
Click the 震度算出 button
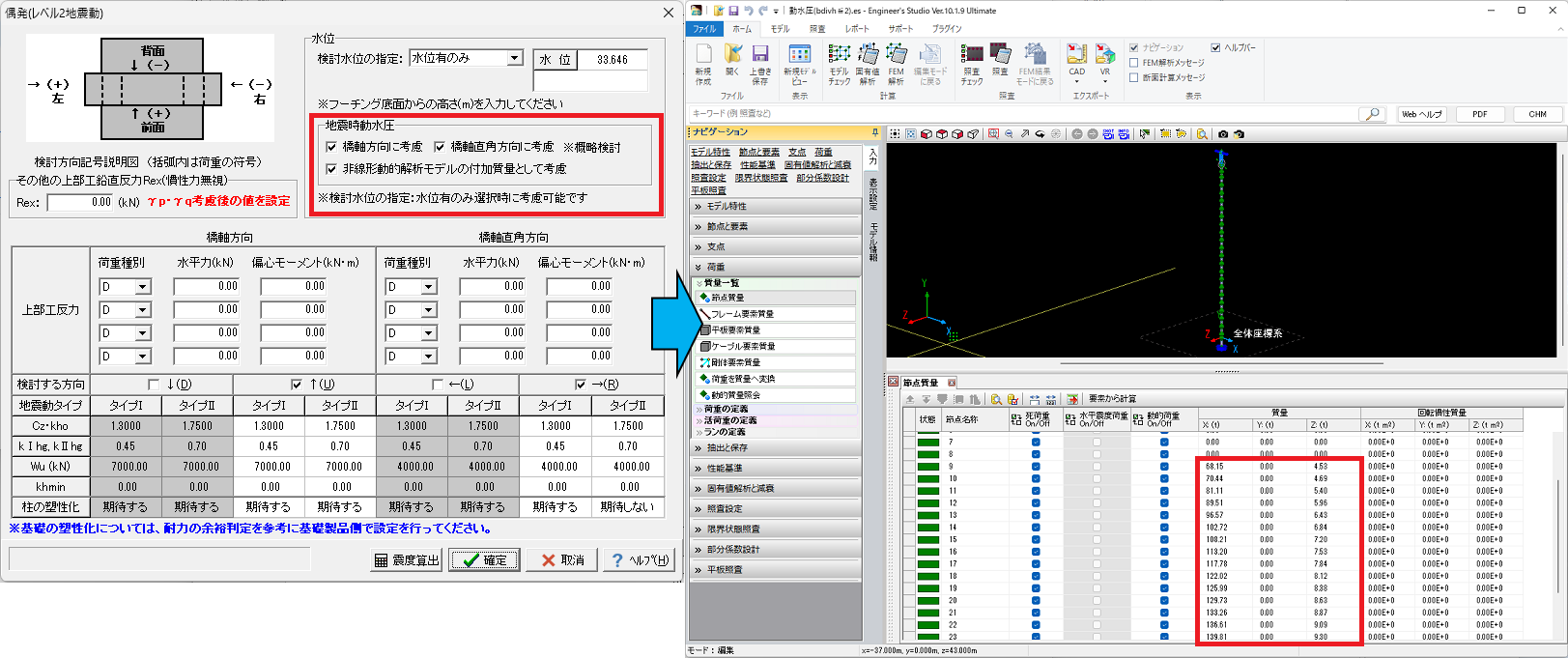click(407, 560)
